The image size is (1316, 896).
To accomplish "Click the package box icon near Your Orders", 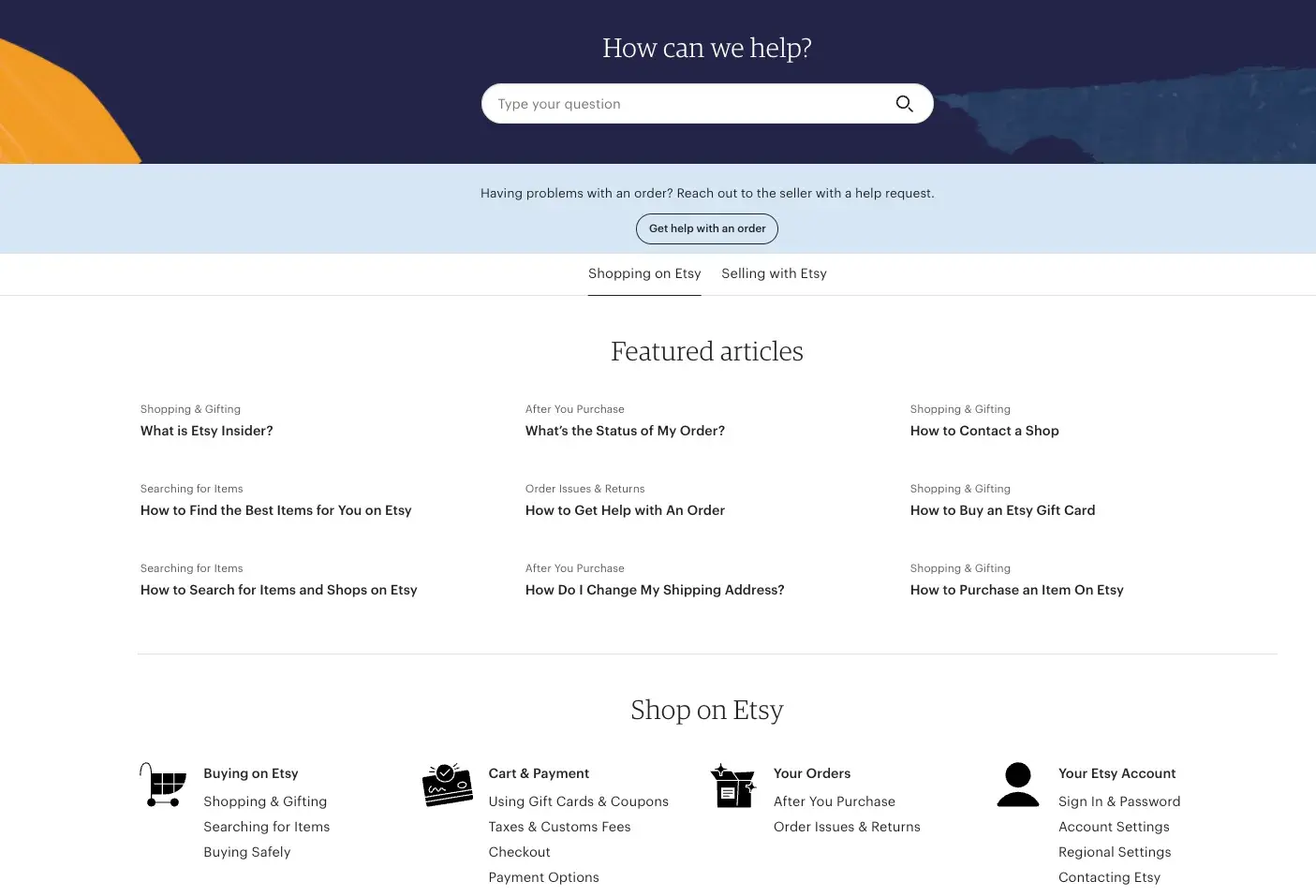I will click(733, 785).
